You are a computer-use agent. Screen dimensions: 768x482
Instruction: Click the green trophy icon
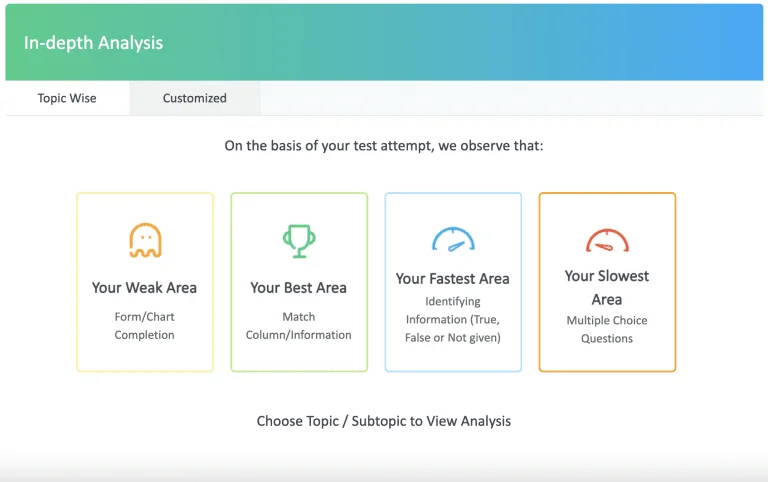pos(298,240)
